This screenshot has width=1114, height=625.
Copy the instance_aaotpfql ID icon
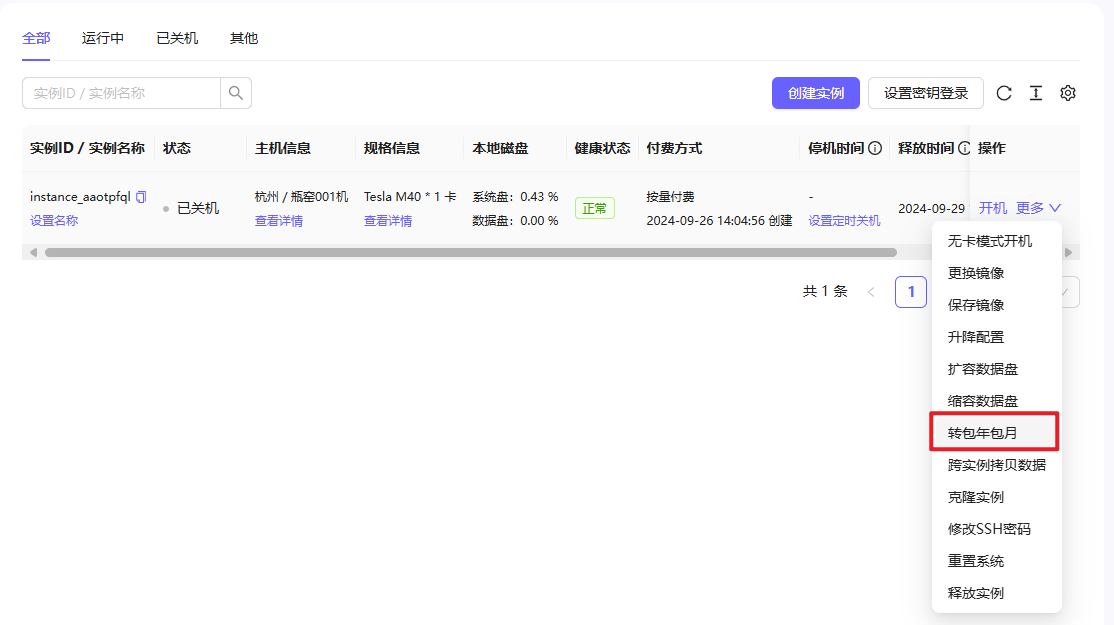[141, 197]
